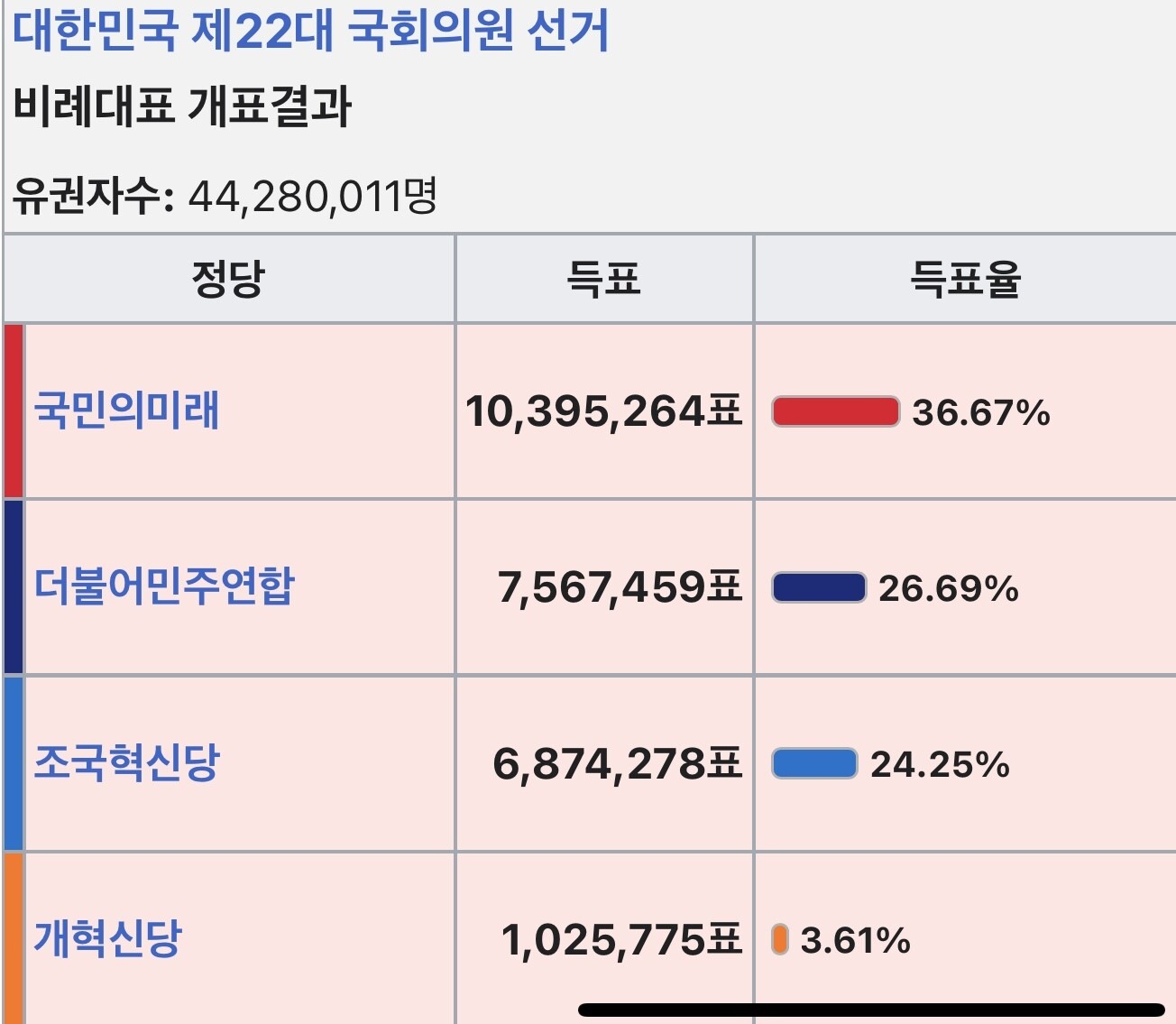The image size is (1176, 1024).
Task: Click the 유권자수 44,280,011명 text
Action: click(x=225, y=195)
